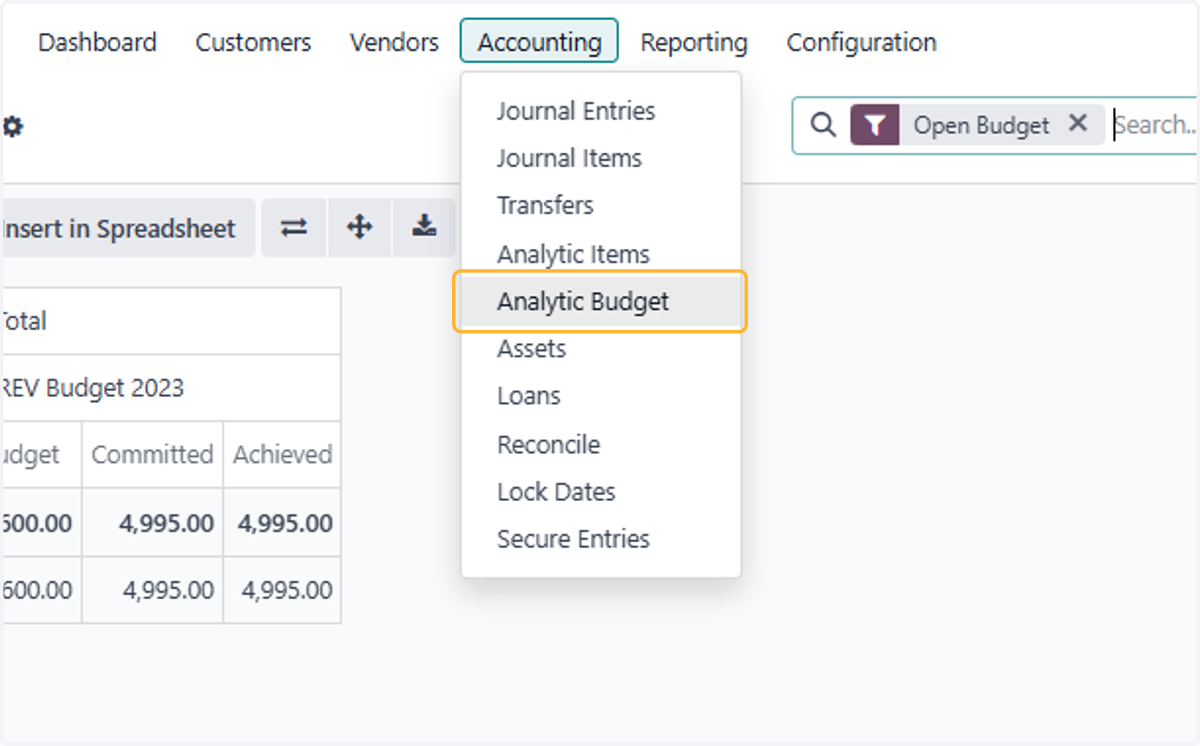Open Analytic Budget from the dropdown
This screenshot has width=1200, height=746.
[x=601, y=301]
